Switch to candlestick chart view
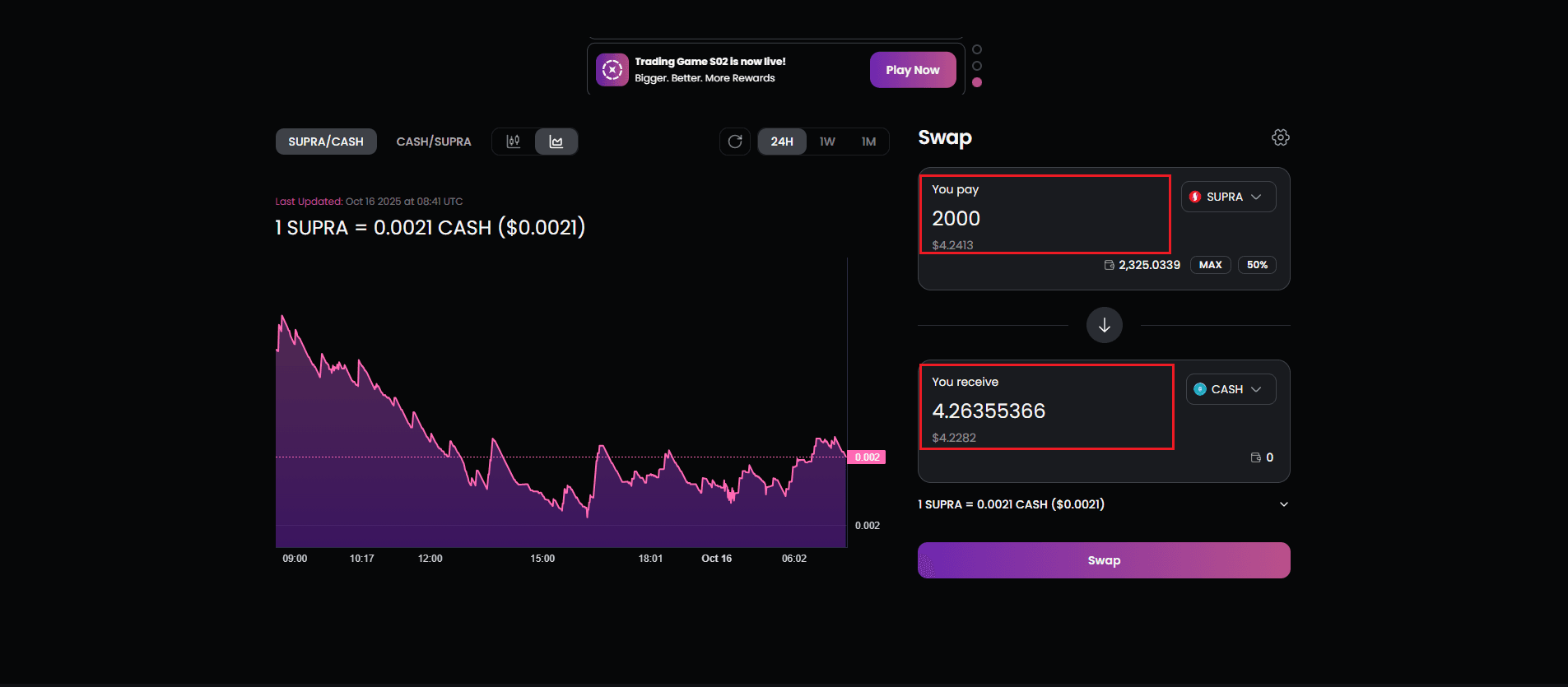The width and height of the screenshot is (1568, 687). pyautogui.click(x=514, y=142)
